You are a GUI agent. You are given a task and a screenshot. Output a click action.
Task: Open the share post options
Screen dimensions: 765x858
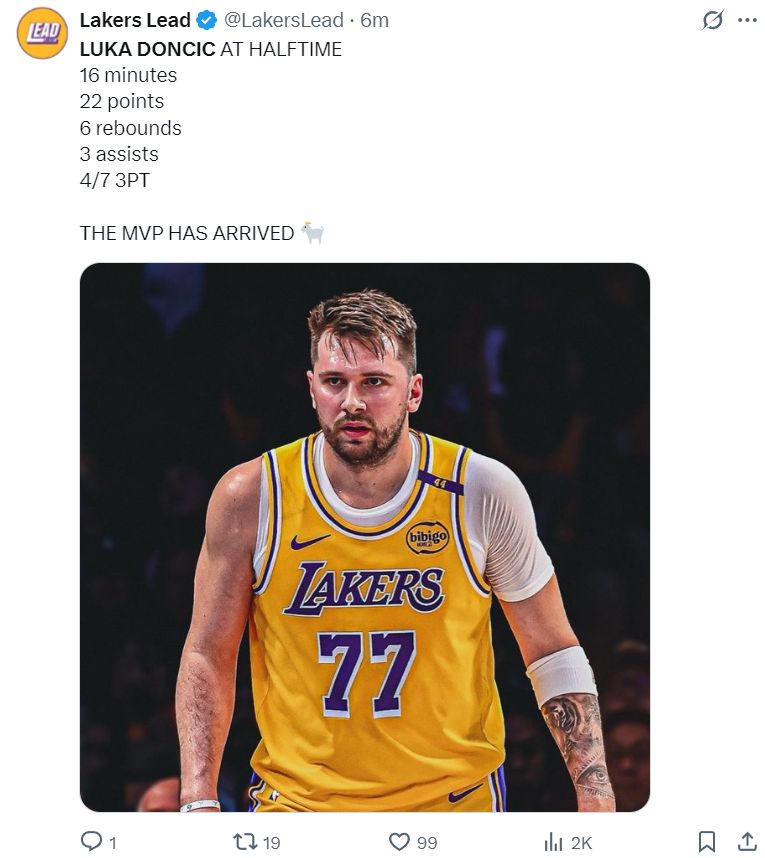pos(746,842)
